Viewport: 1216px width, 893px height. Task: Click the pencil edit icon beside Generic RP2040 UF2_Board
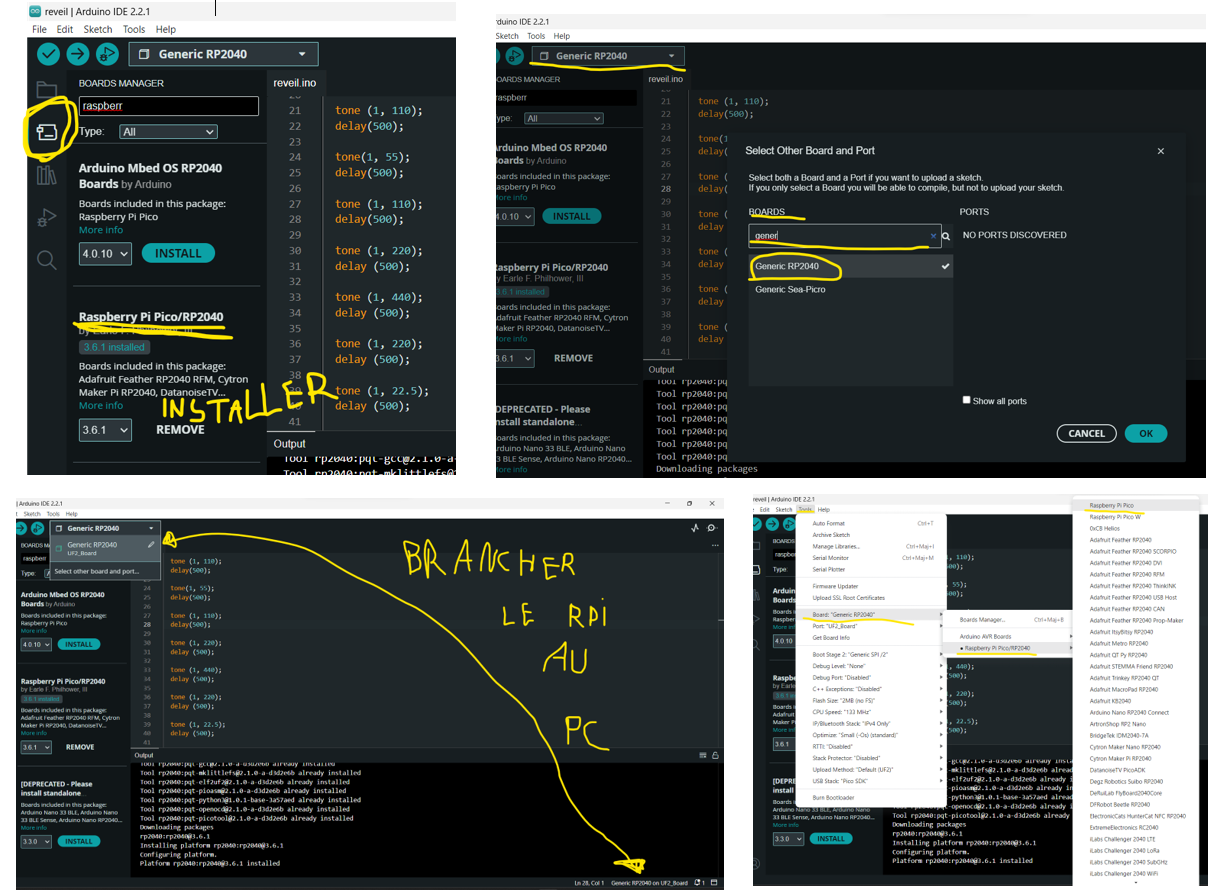[x=151, y=545]
